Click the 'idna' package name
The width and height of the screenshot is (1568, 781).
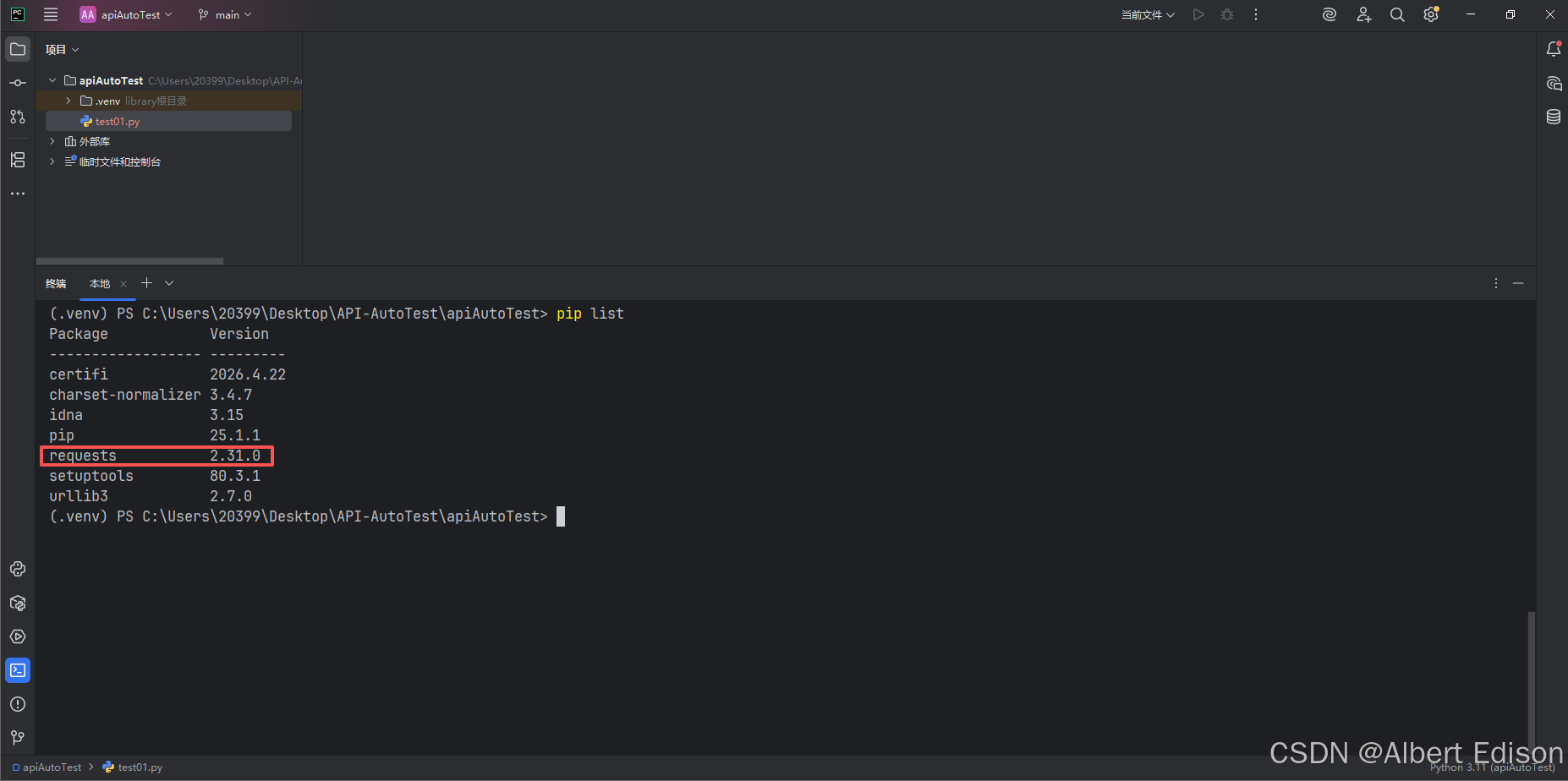tap(66, 415)
